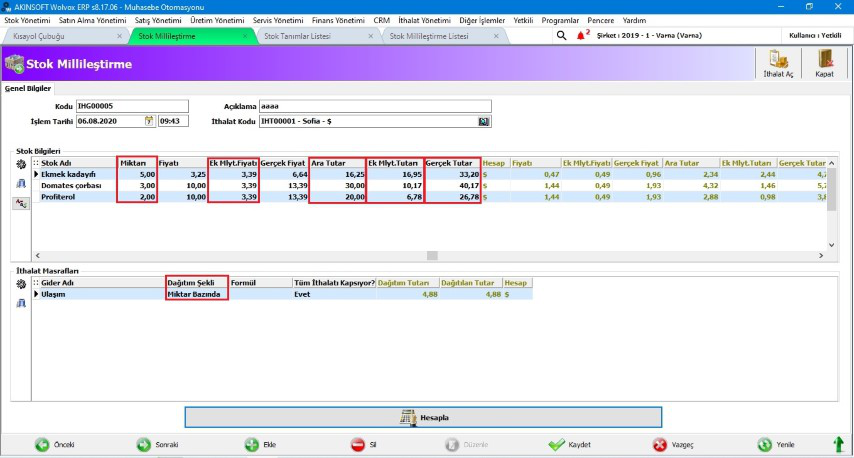Click the Stok Adı column header
Screen dimensions: 854x458
click(x=79, y=163)
